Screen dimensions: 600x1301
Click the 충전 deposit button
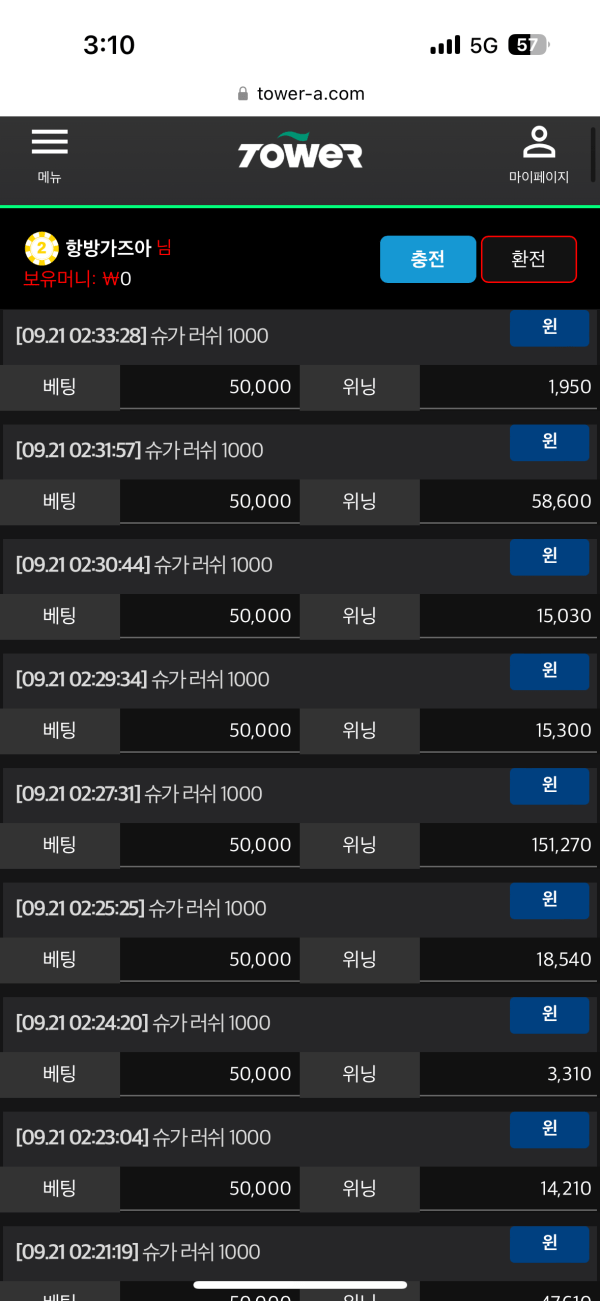(x=428, y=259)
